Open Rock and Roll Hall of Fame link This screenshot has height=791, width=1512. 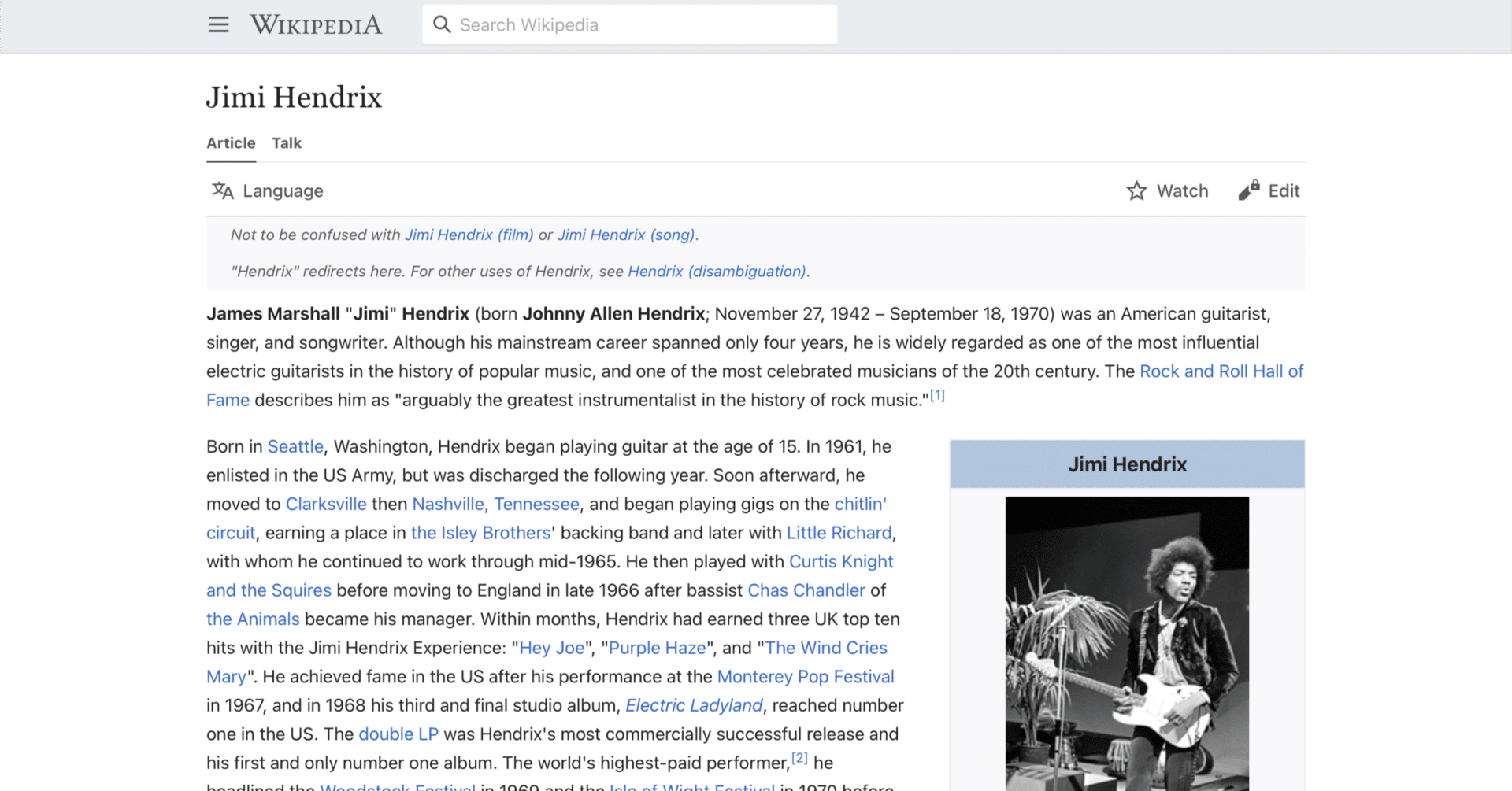pyautogui.click(x=1221, y=371)
